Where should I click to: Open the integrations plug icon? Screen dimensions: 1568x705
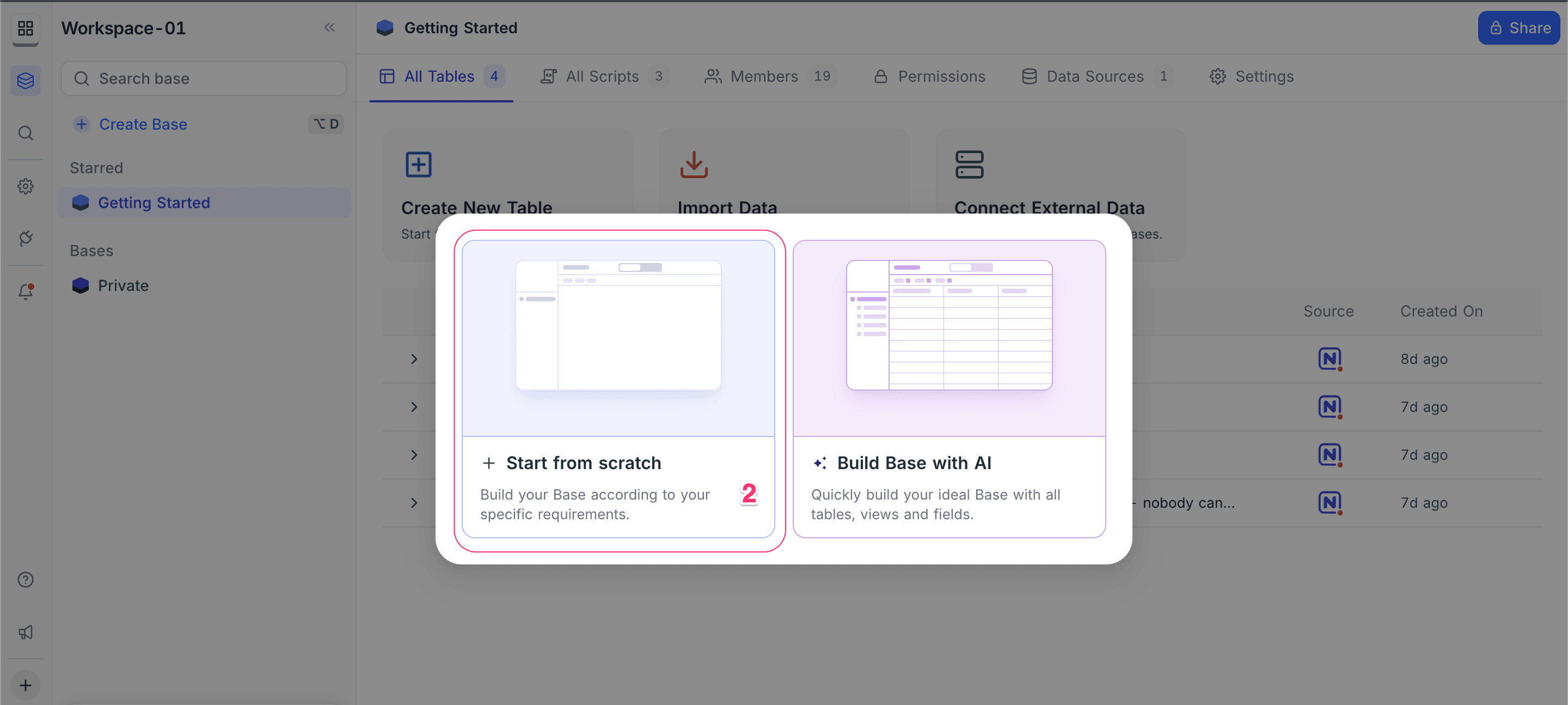coord(26,238)
